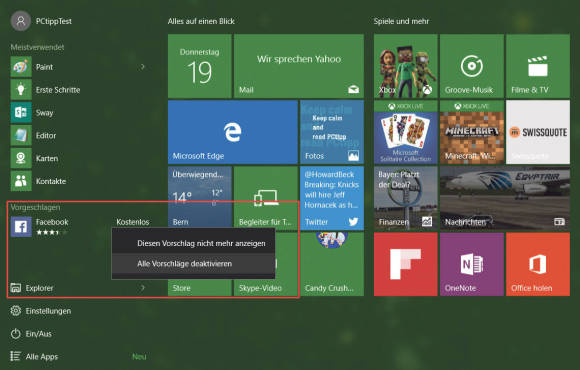The width and height of the screenshot is (580, 370).
Task: Choose Alle Vorschläge deaktivieren
Action: 193,263
